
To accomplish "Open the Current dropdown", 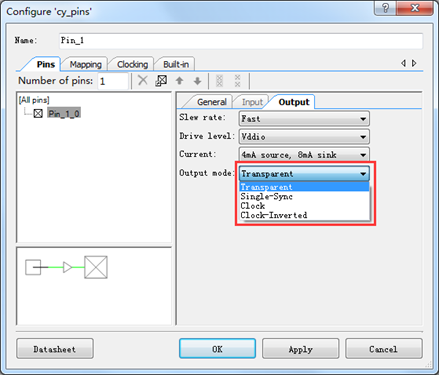I will [304, 155].
